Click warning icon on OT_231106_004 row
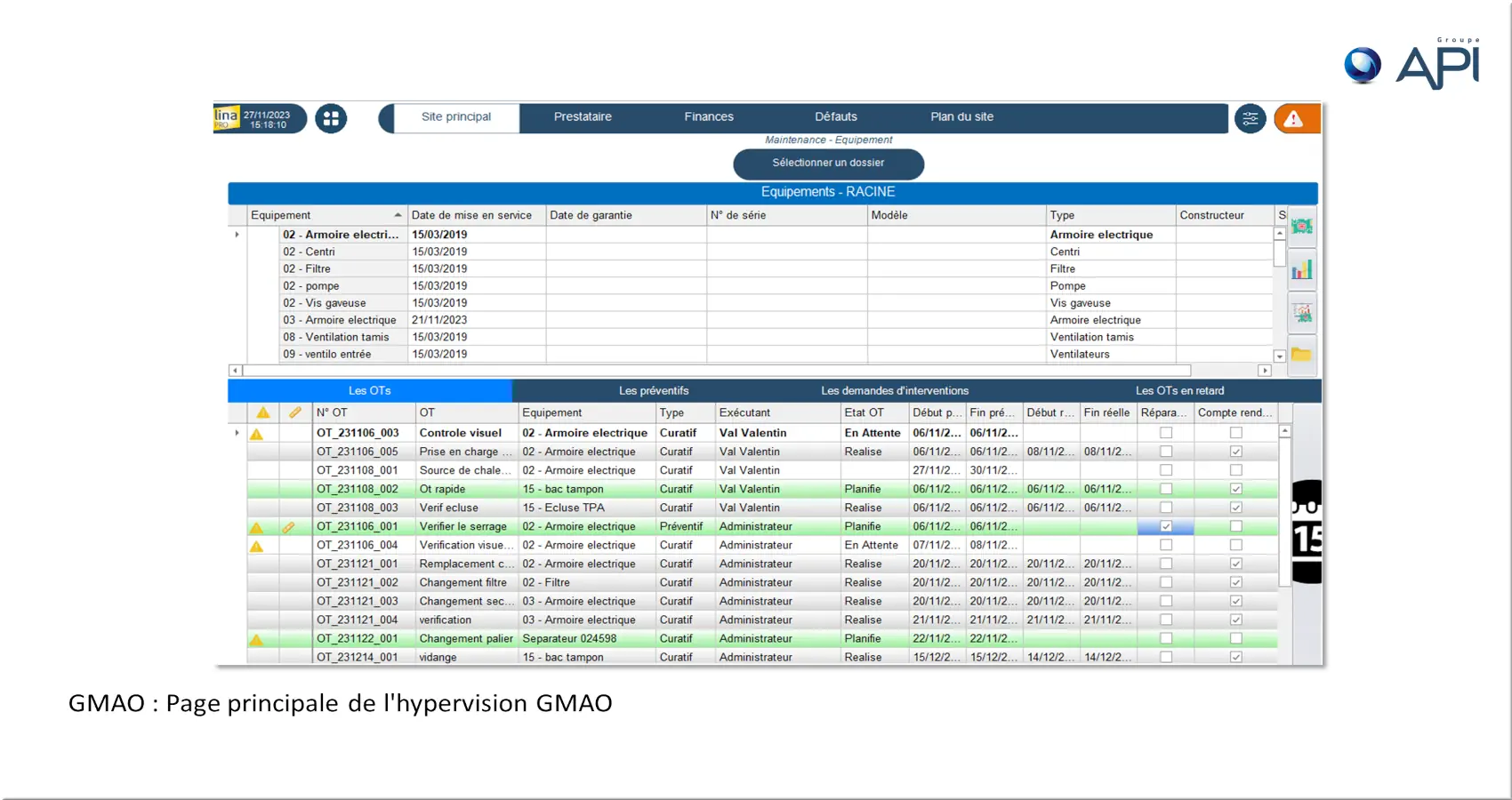The width and height of the screenshot is (1512, 800). pyautogui.click(x=257, y=546)
